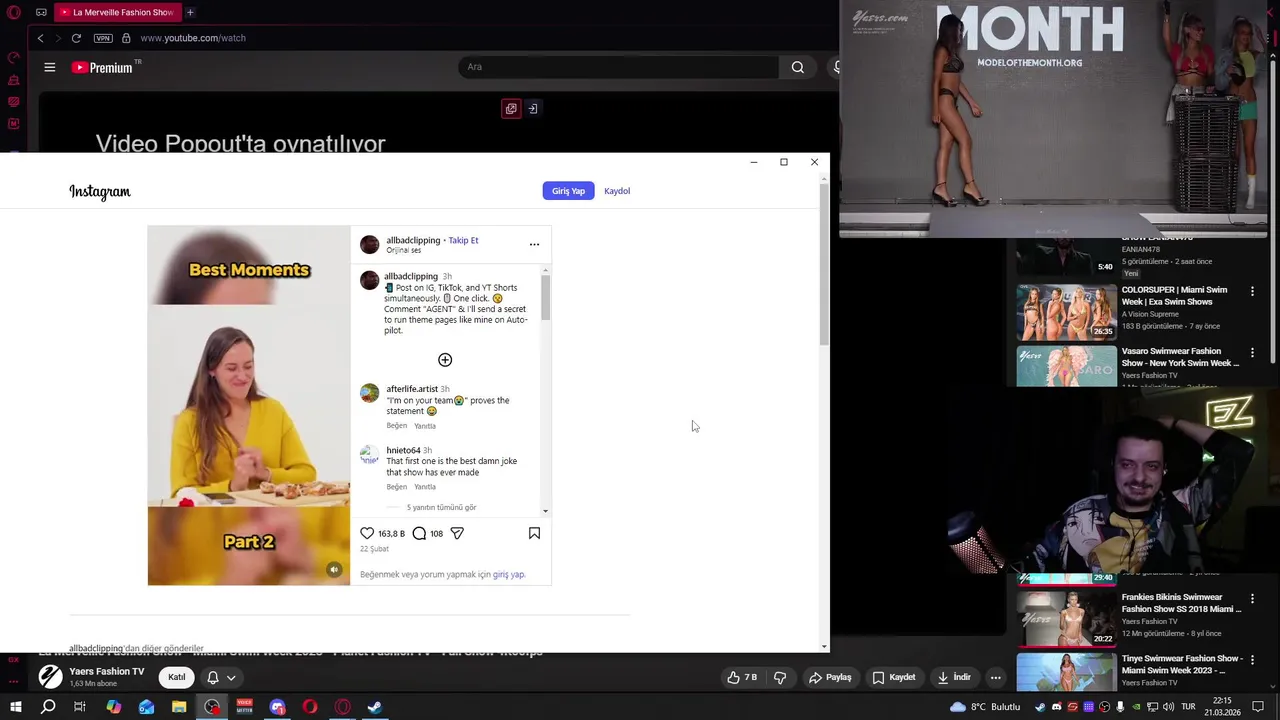This screenshot has height=720, width=1280.
Task: Download video with İndir button
Action: [954, 677]
